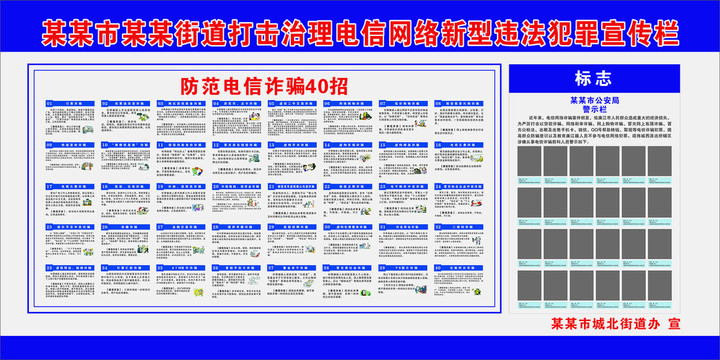Click the cartoon illustration in section 11
Viewport: 720px width, 360px height.
point(197,171)
